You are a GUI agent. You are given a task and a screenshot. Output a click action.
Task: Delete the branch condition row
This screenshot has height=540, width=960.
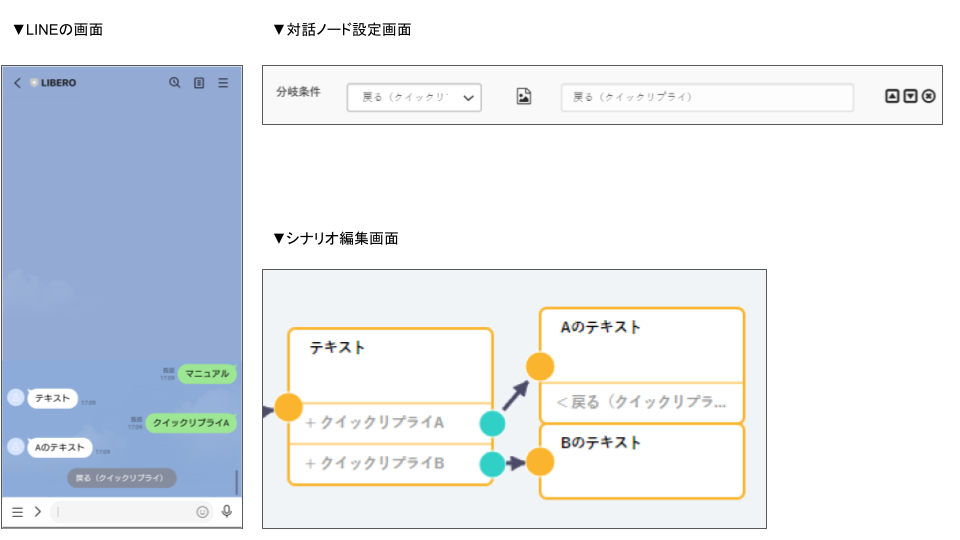click(x=928, y=96)
